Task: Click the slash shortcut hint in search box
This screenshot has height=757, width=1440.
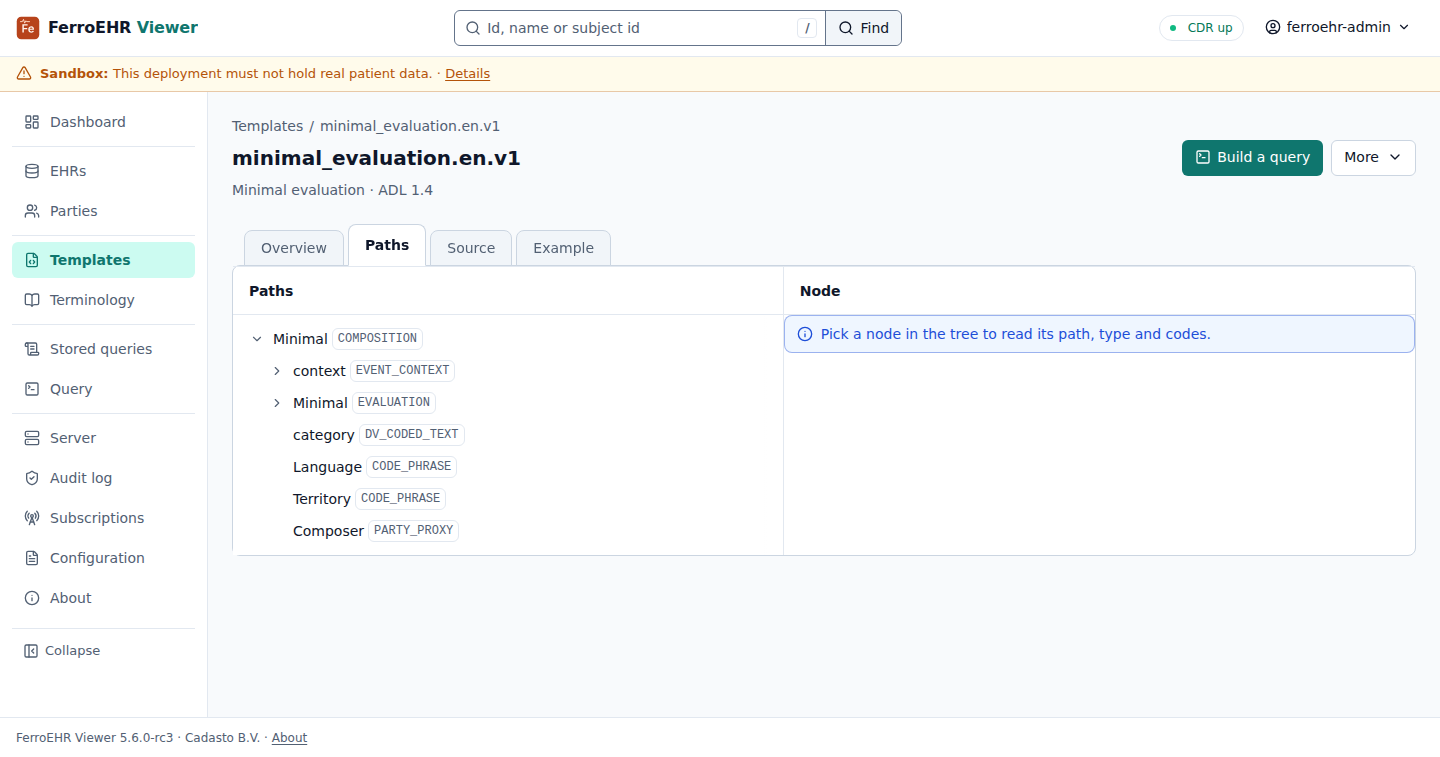Action: [808, 28]
